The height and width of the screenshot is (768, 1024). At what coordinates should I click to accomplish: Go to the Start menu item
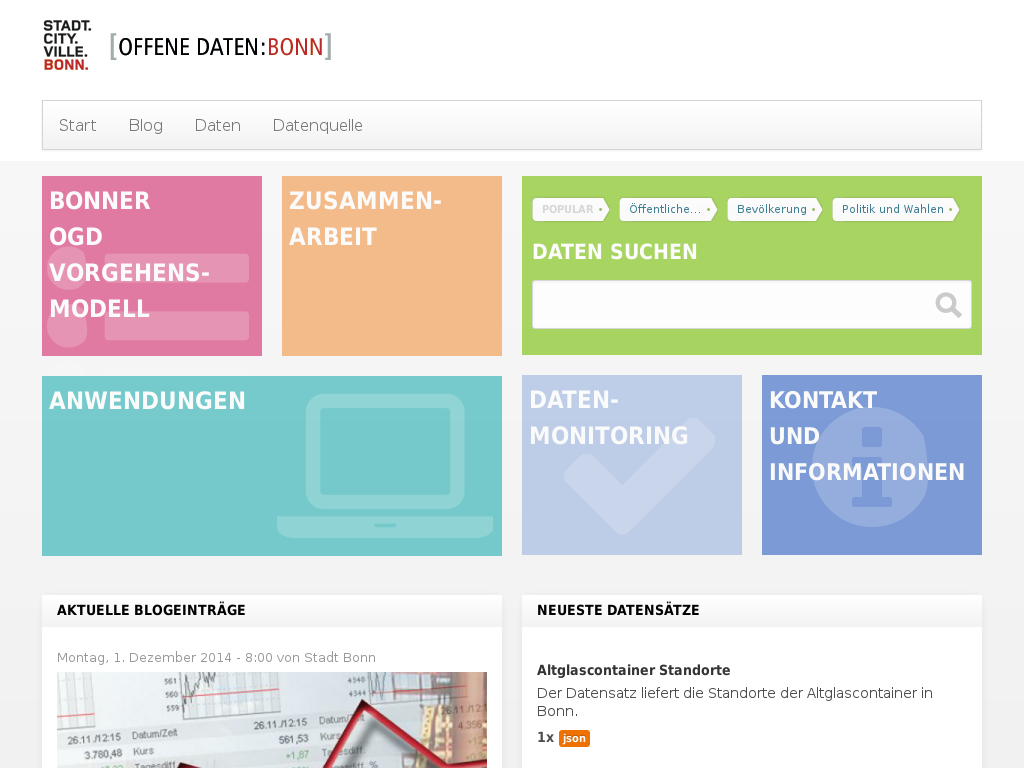(x=78, y=125)
